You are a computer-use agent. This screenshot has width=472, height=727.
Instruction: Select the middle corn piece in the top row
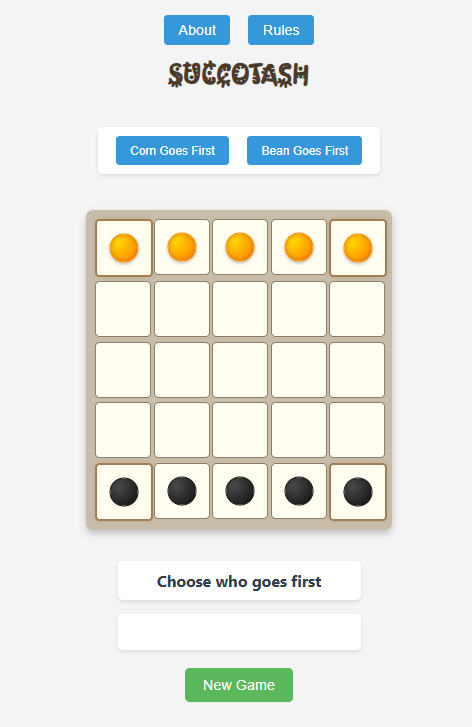tap(240, 247)
